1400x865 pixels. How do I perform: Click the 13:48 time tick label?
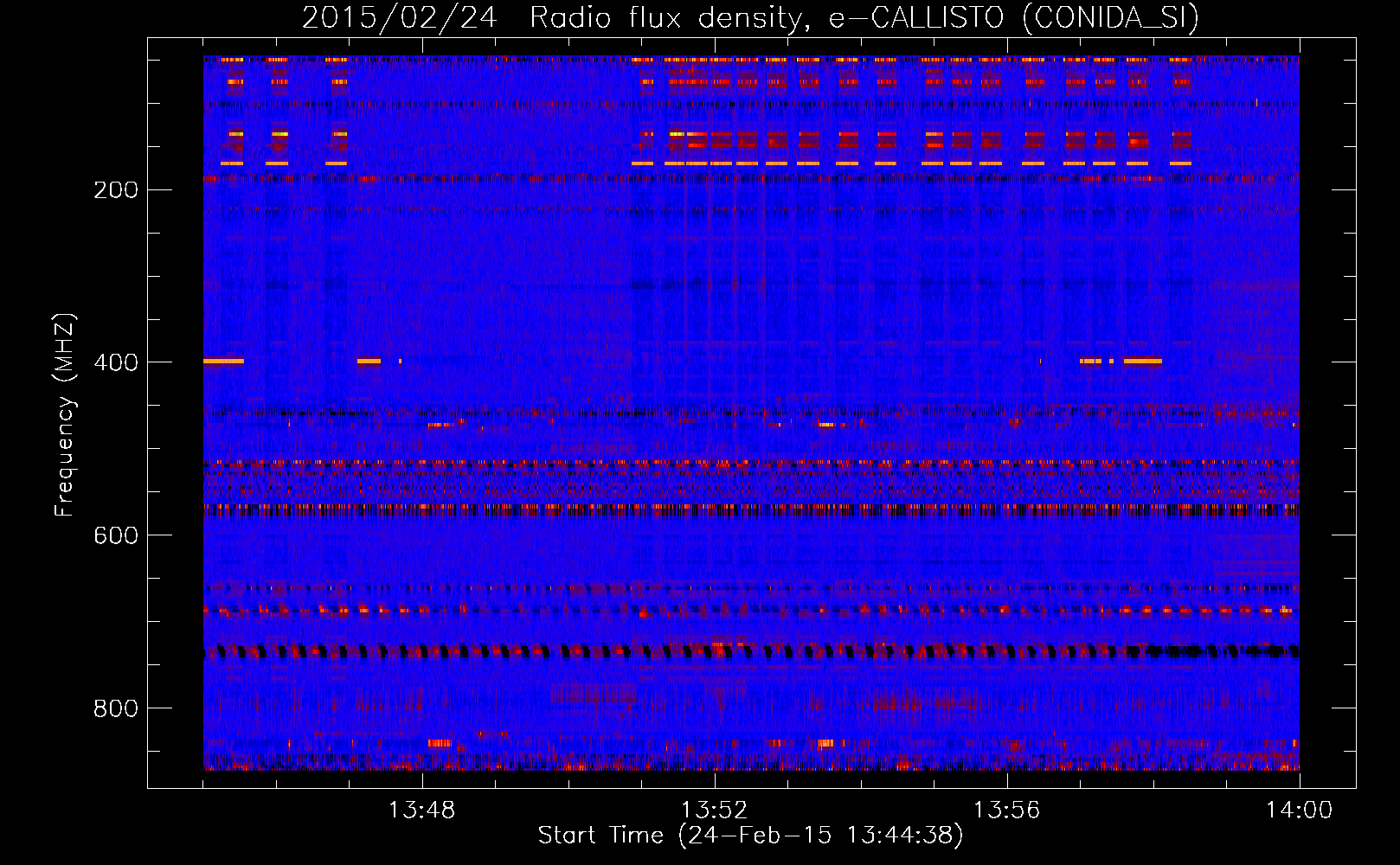[x=422, y=811]
